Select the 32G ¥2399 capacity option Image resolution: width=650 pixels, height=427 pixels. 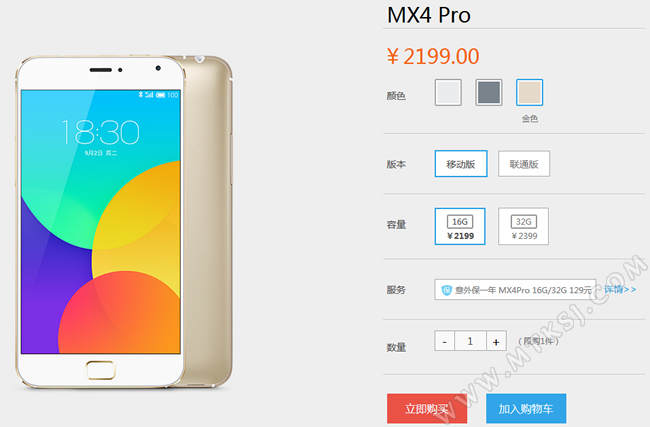tap(524, 226)
